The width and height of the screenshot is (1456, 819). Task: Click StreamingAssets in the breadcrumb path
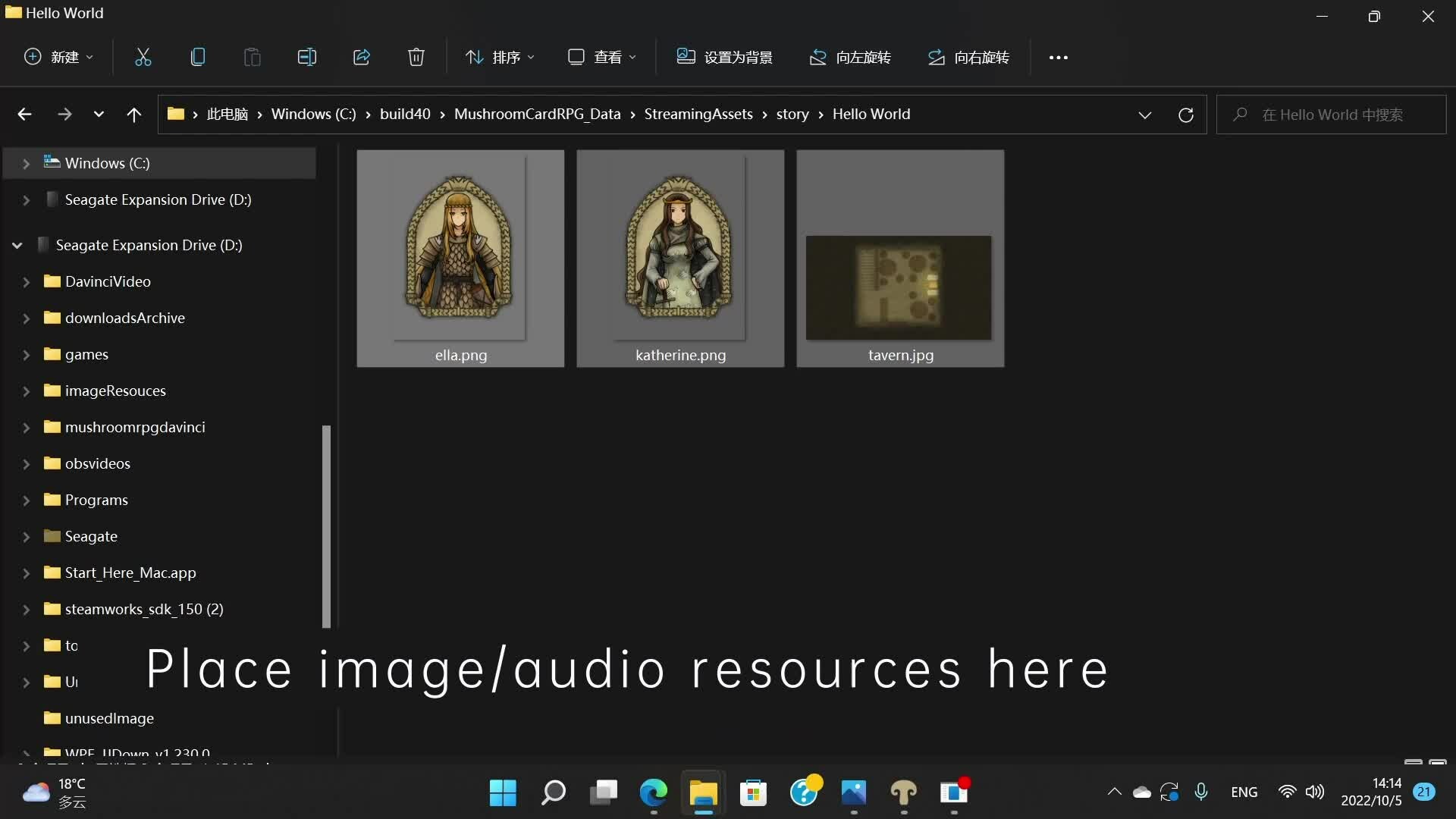(x=698, y=115)
